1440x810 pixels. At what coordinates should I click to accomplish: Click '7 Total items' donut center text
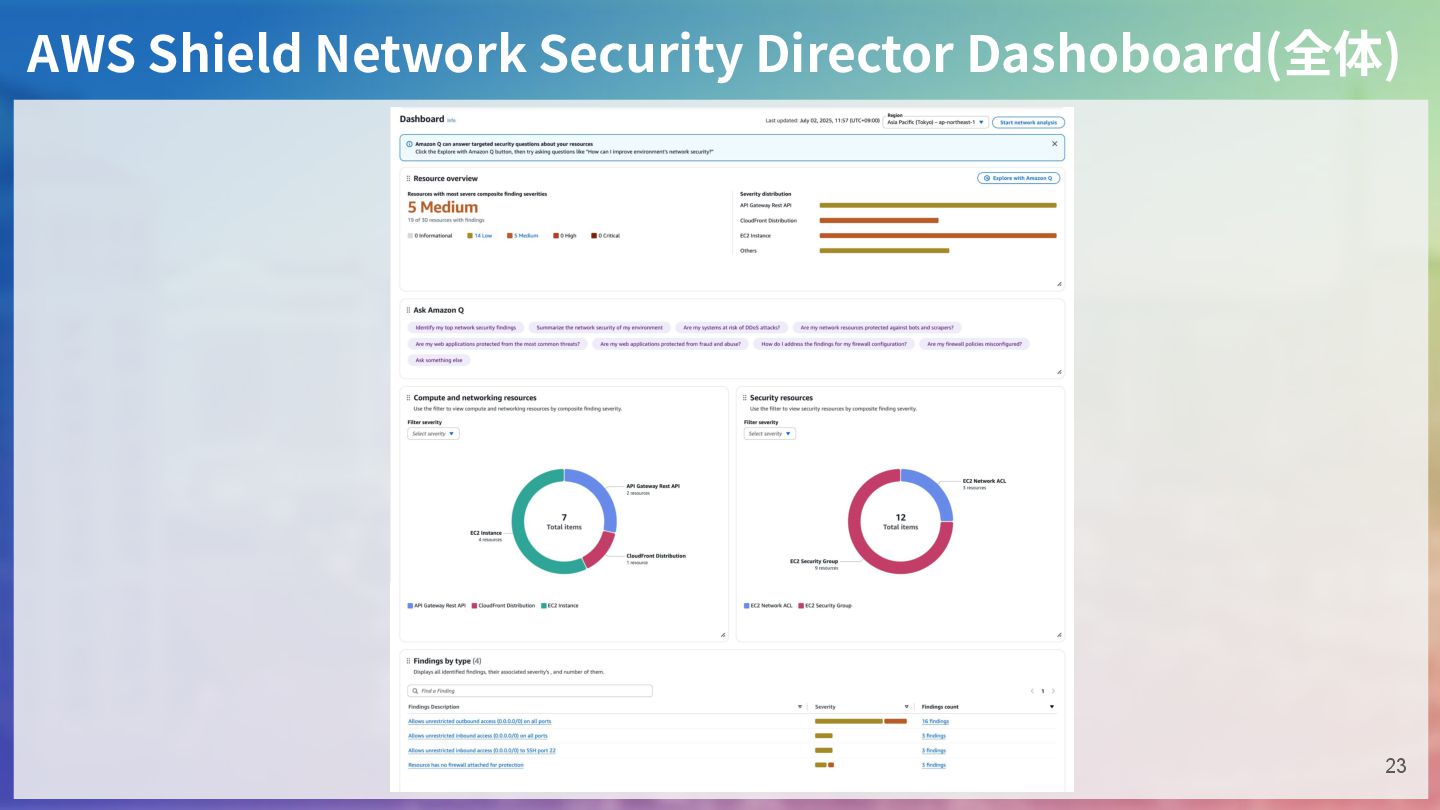564,522
